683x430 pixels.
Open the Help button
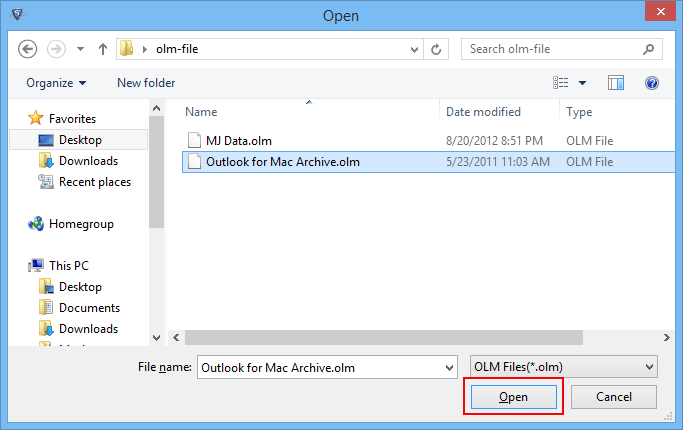click(652, 83)
